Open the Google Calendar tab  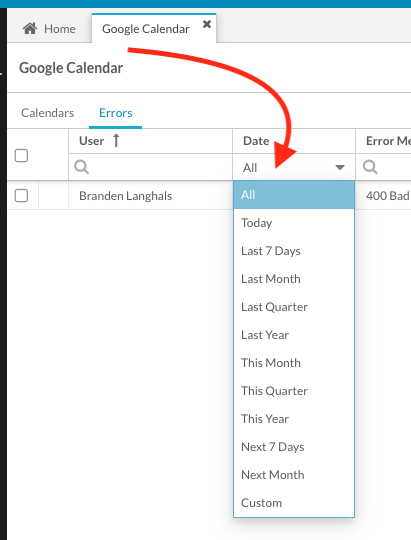pos(146,29)
